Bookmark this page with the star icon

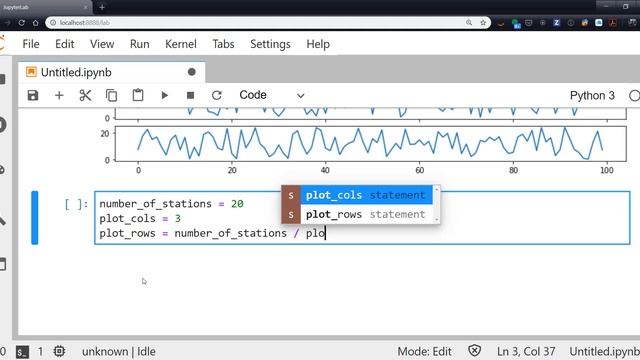(483, 23)
